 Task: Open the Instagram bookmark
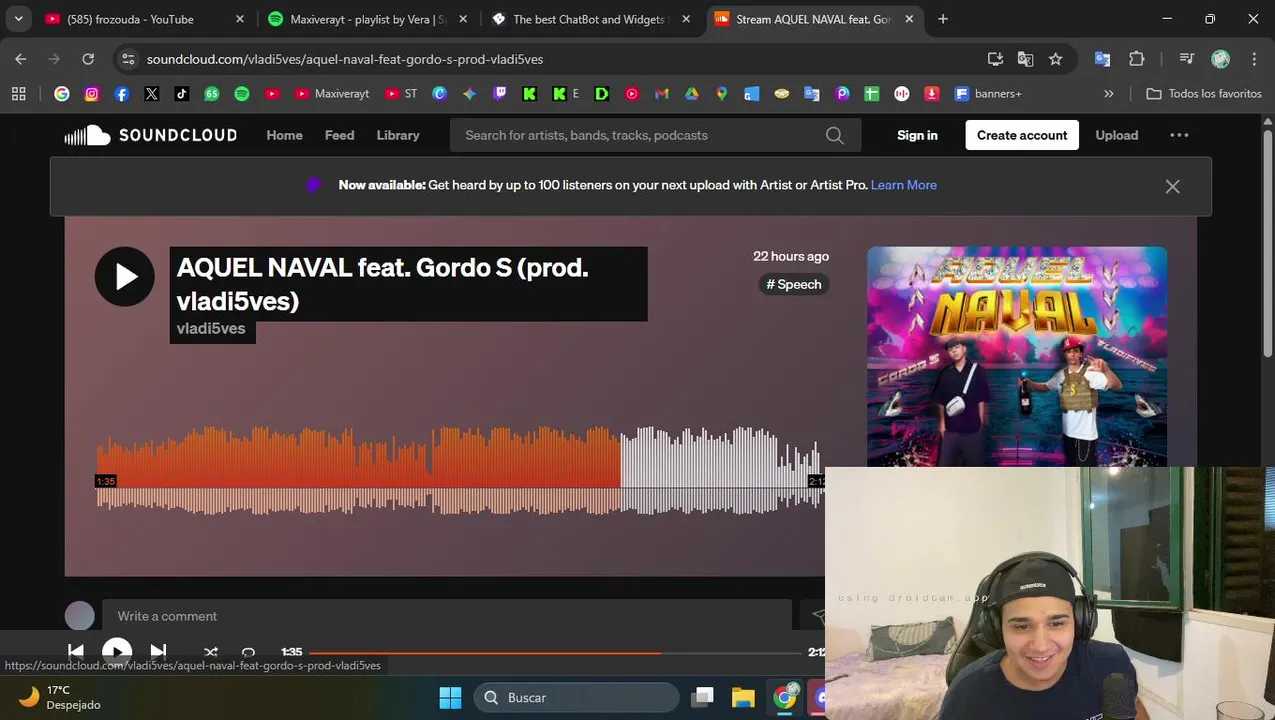click(92, 93)
